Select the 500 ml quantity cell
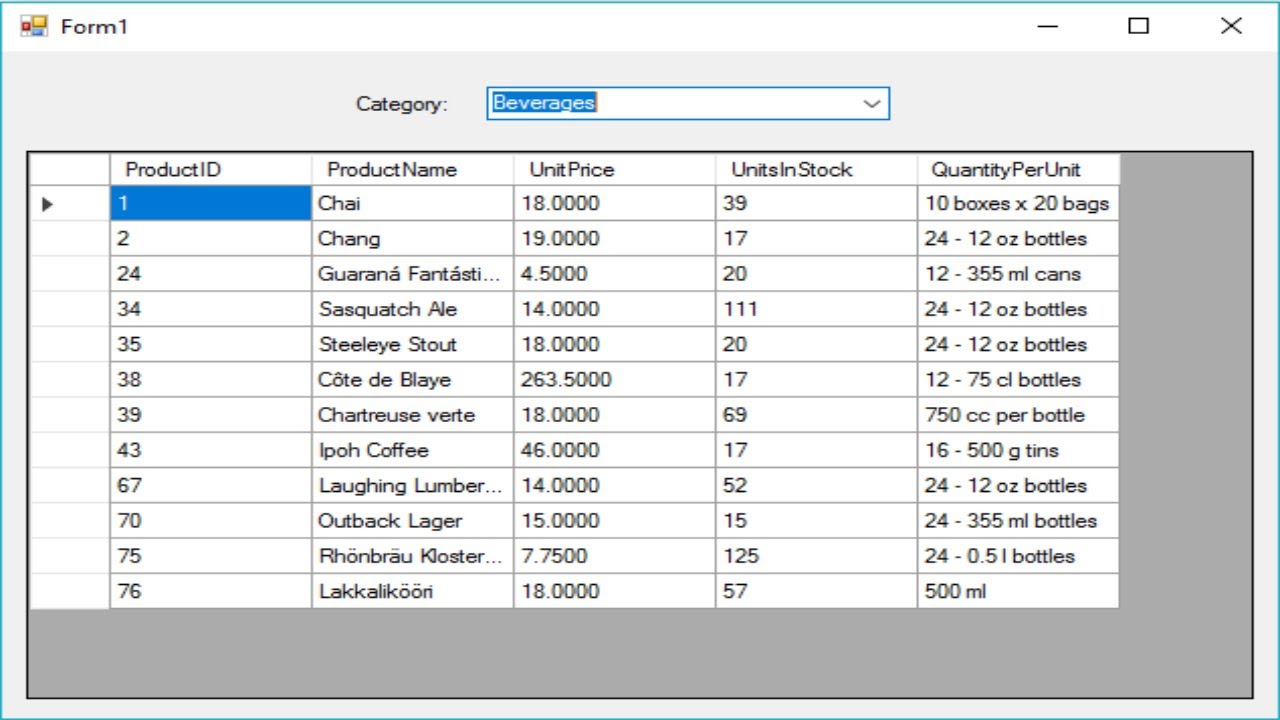The image size is (1280, 720). click(1018, 591)
